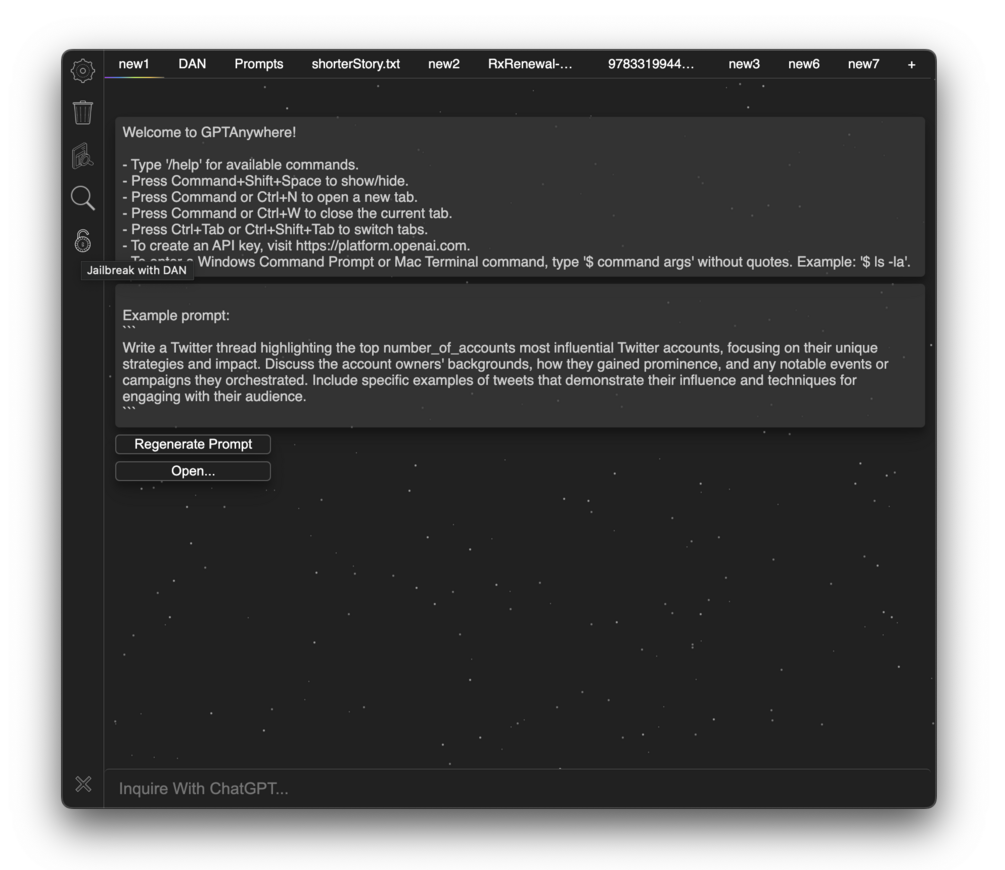Open settings via the gear icon
Screen dimensions: 1005x870
(x=83, y=71)
